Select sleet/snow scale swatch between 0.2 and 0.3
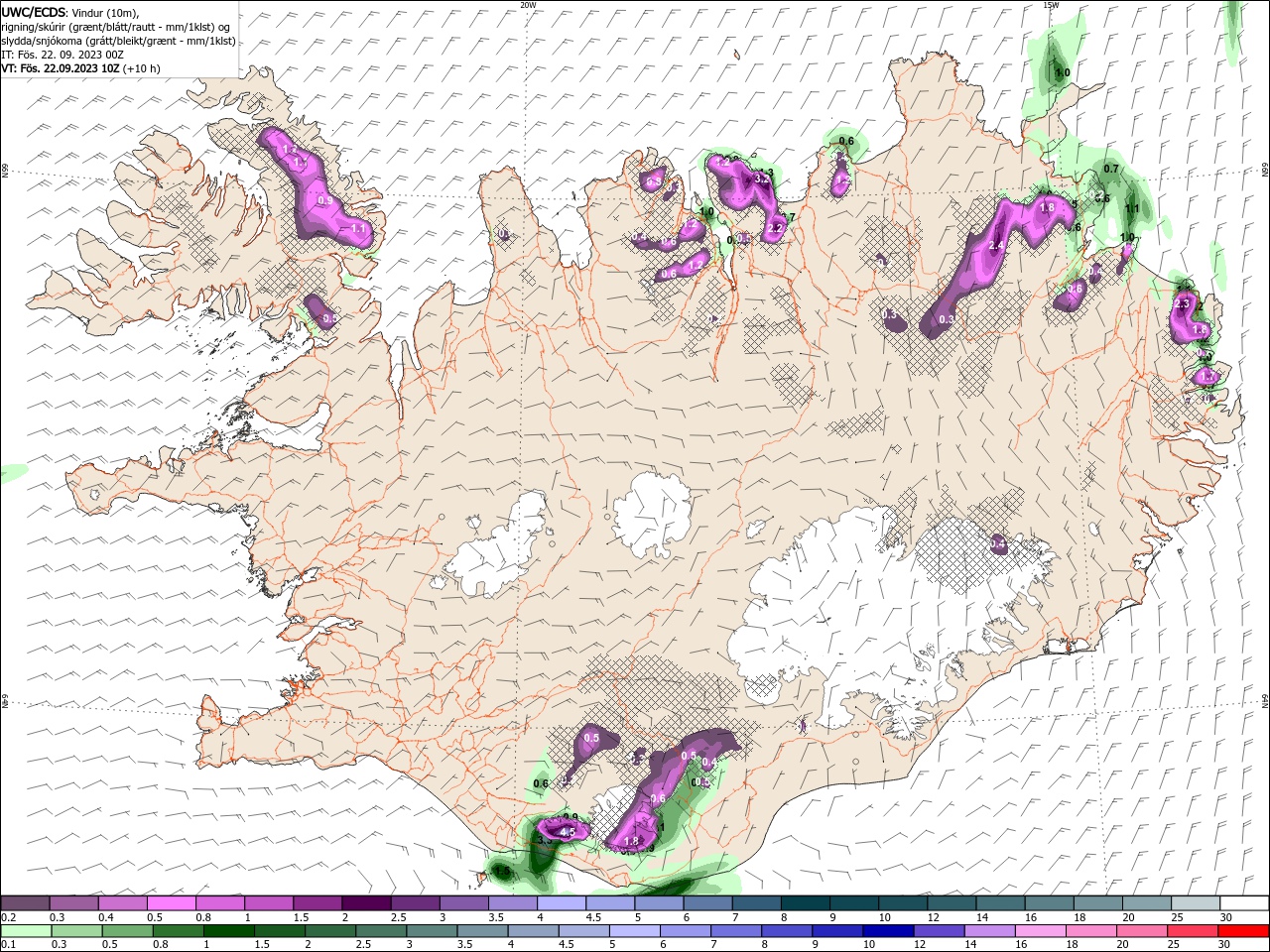The height and width of the screenshot is (952, 1270). coord(25,902)
